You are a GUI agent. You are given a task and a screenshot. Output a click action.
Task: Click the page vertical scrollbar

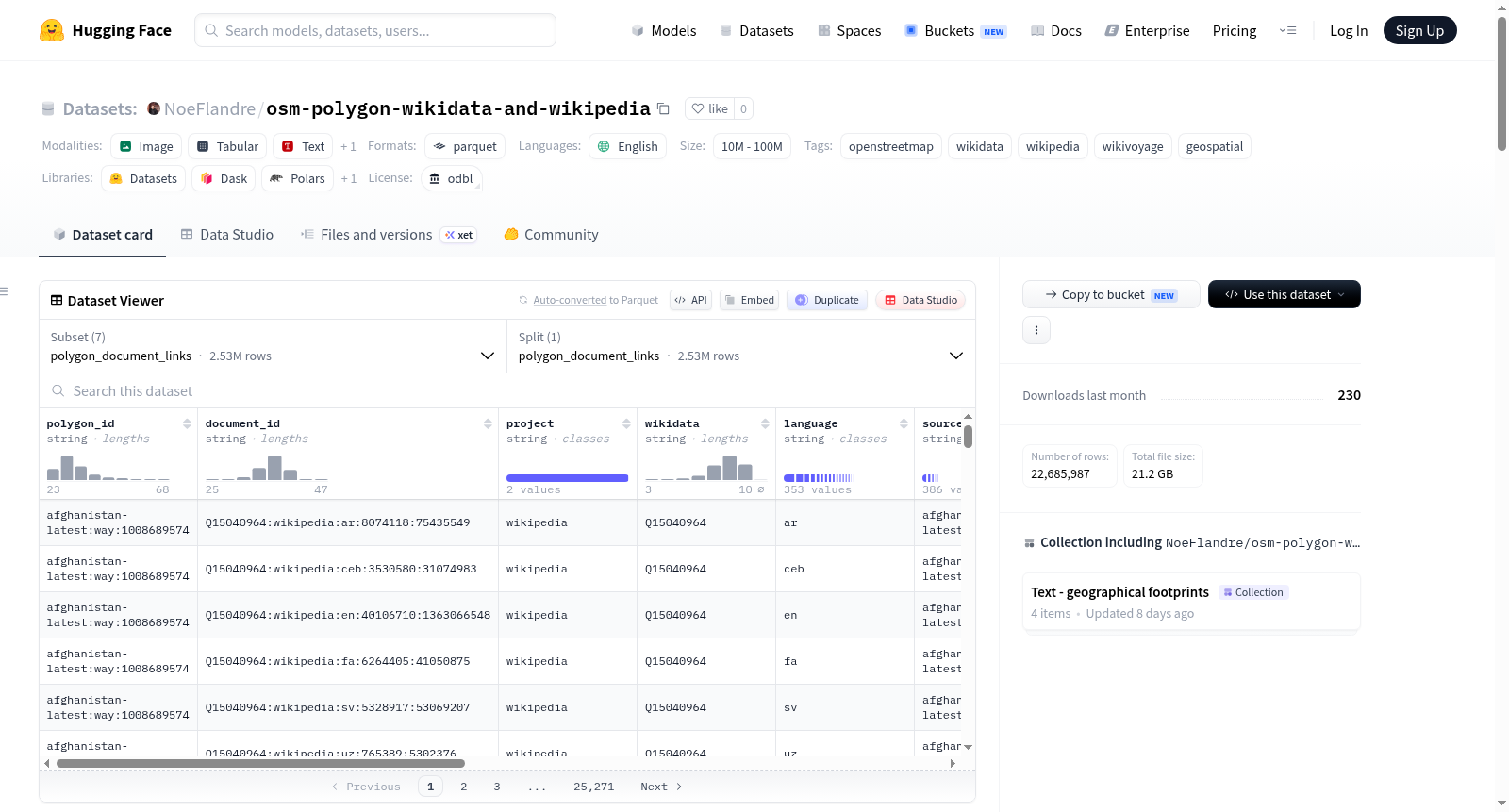click(x=1501, y=85)
